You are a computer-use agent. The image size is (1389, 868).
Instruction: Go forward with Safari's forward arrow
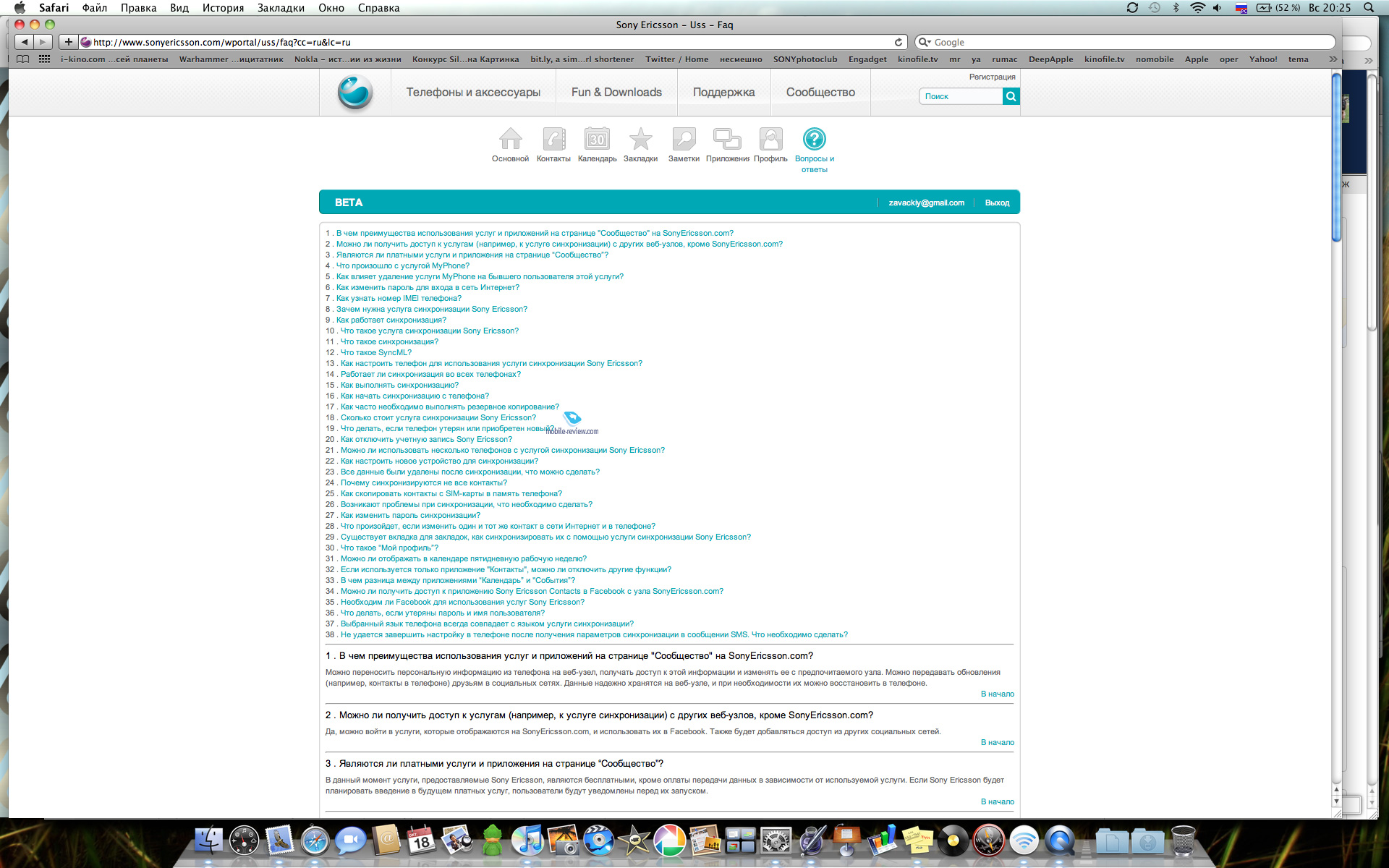[x=43, y=42]
